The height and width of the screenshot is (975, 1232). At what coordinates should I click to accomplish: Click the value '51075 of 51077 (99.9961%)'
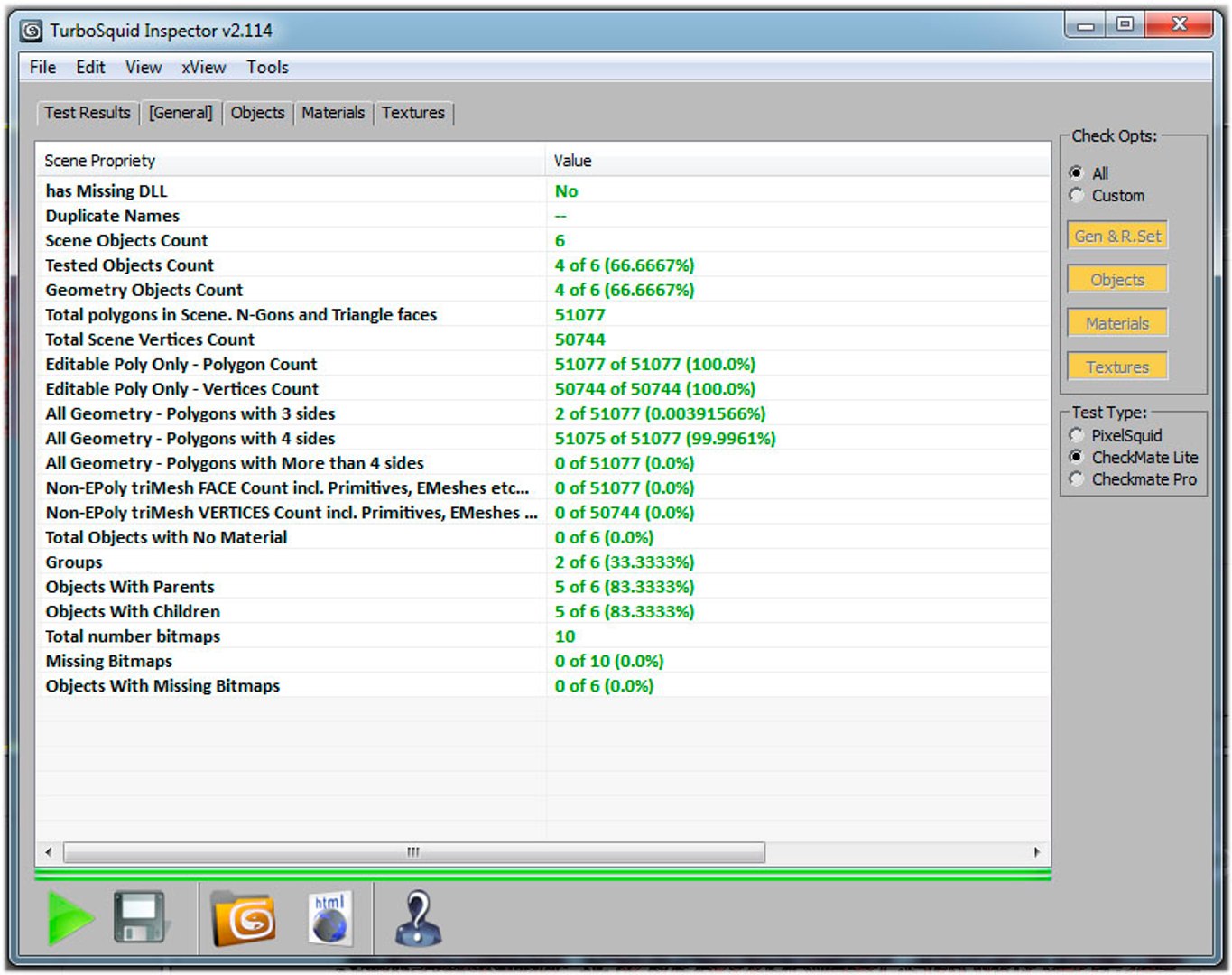pyautogui.click(x=665, y=438)
